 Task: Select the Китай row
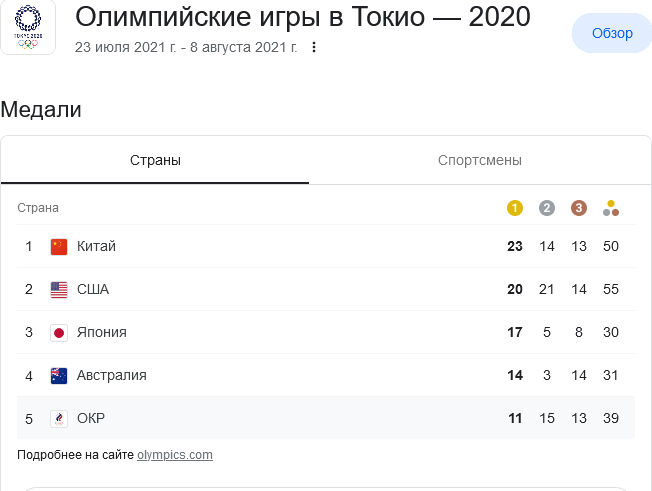(326, 246)
